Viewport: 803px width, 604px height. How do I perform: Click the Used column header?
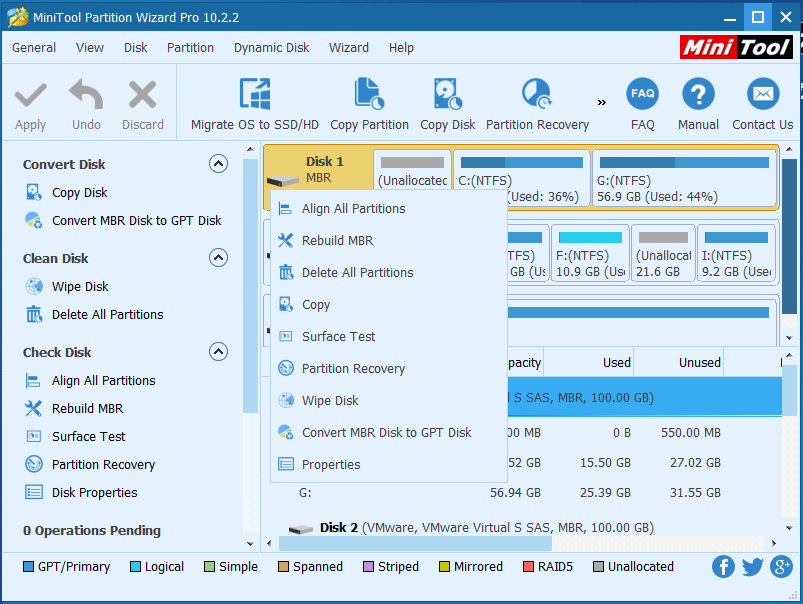(588, 362)
